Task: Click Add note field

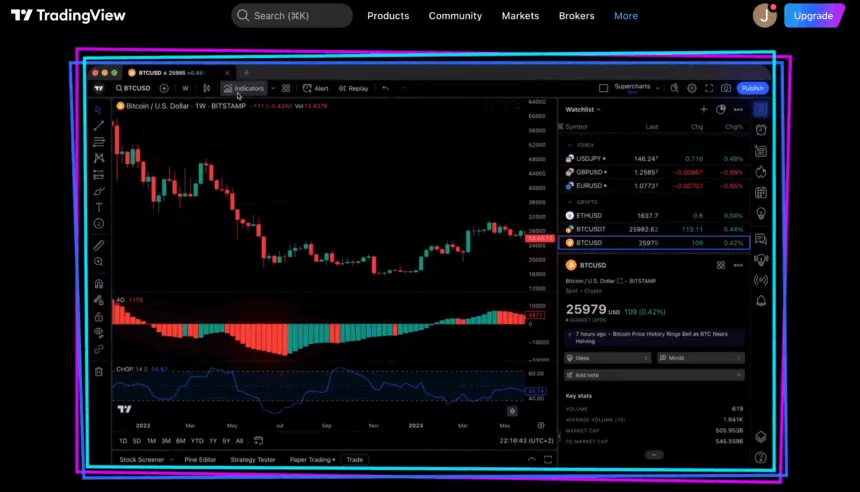Action: tap(654, 375)
